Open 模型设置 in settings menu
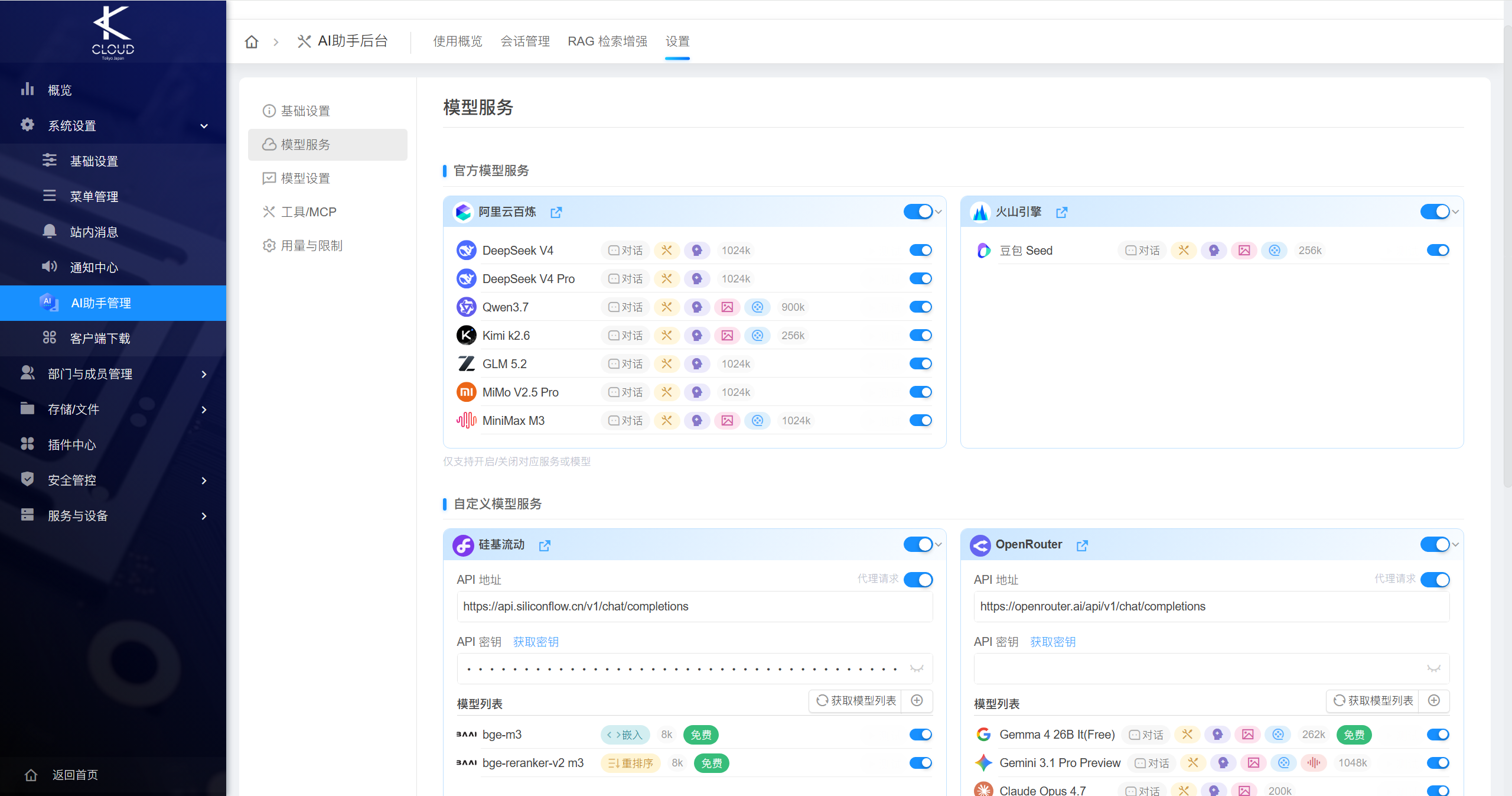Viewport: 1512px width, 796px height. (x=328, y=178)
